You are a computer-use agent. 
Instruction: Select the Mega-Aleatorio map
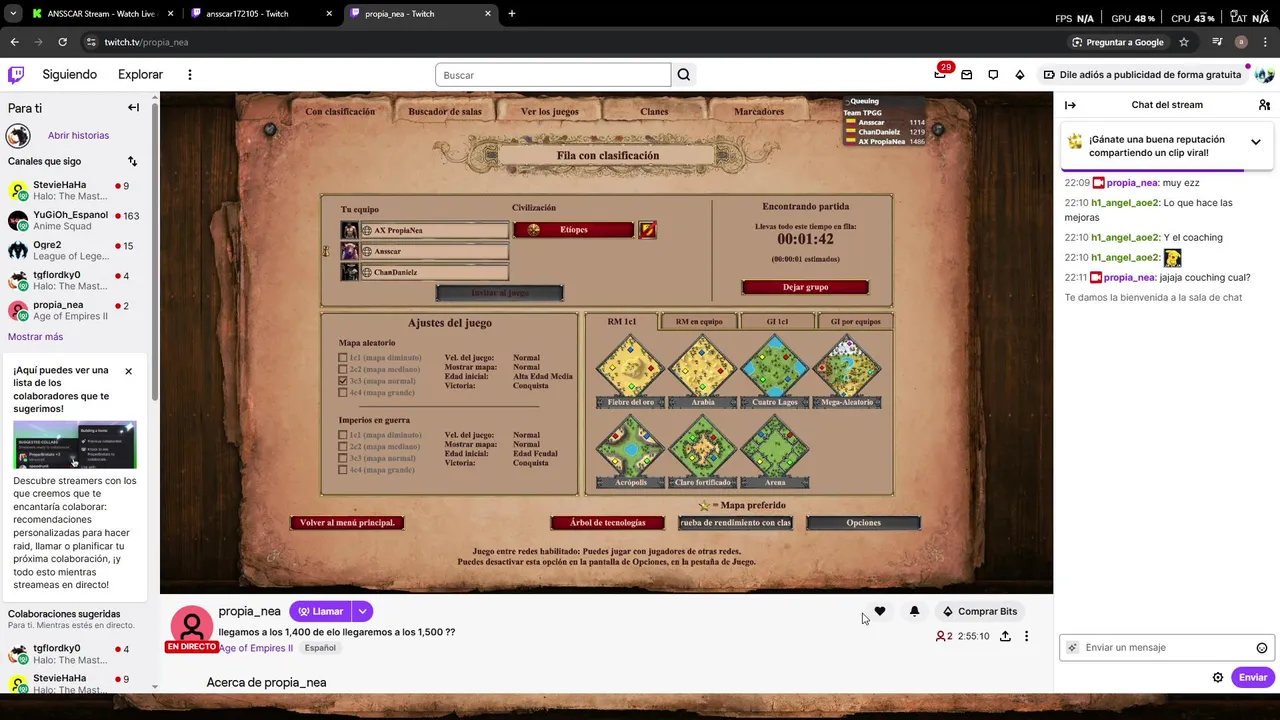click(847, 370)
